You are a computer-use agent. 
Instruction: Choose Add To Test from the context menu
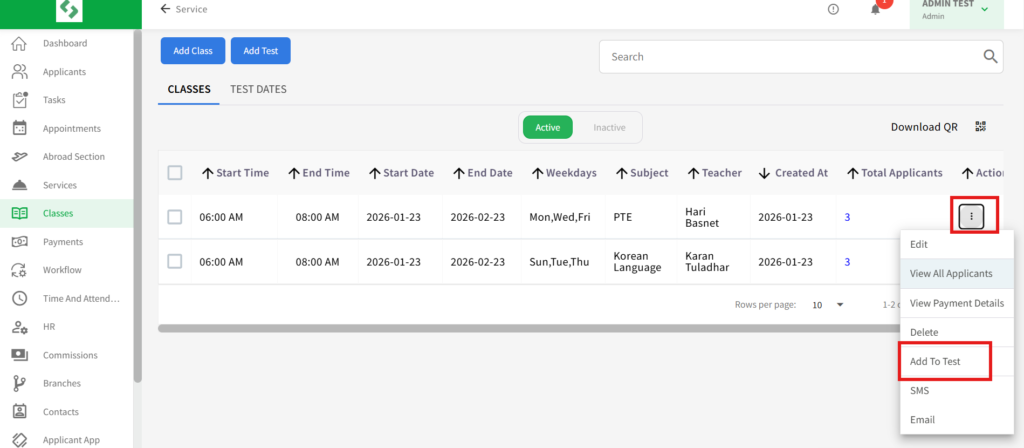click(935, 361)
